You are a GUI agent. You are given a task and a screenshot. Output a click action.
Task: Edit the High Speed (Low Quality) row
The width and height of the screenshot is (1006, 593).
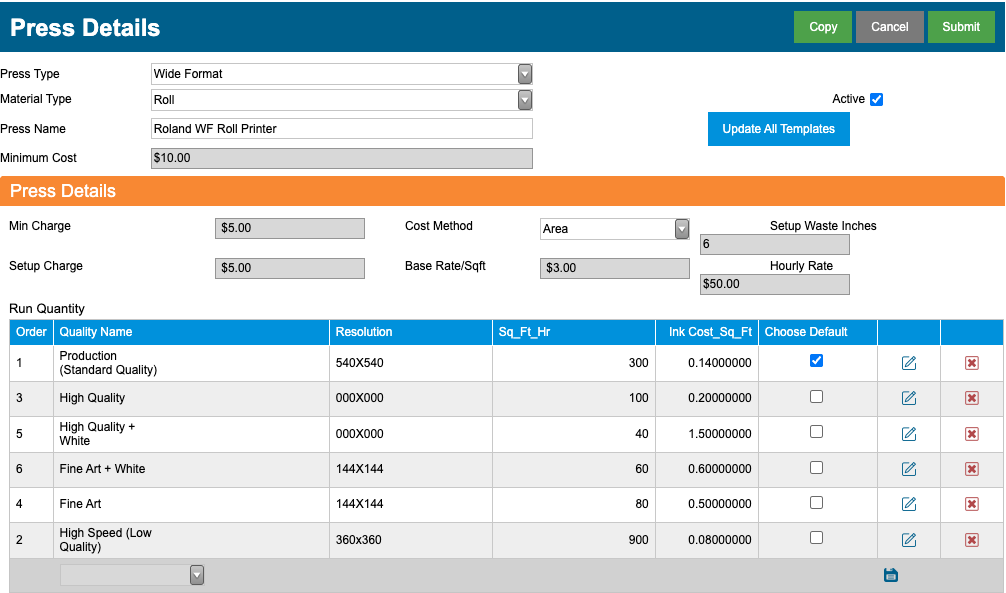(x=908, y=540)
